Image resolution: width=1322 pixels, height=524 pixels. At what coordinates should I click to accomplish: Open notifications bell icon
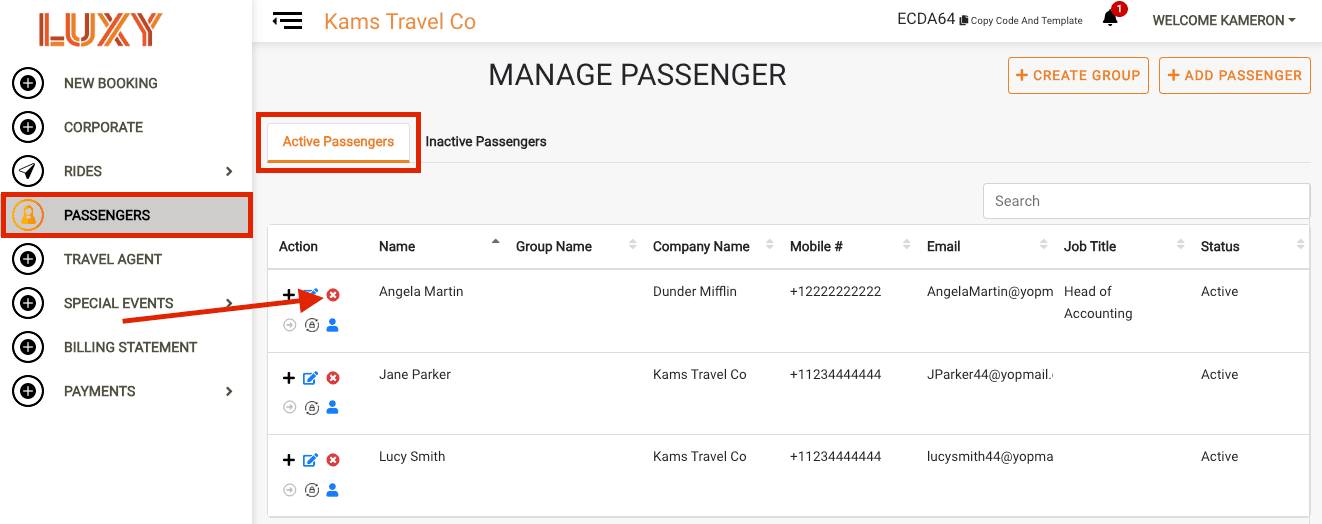[x=1110, y=19]
